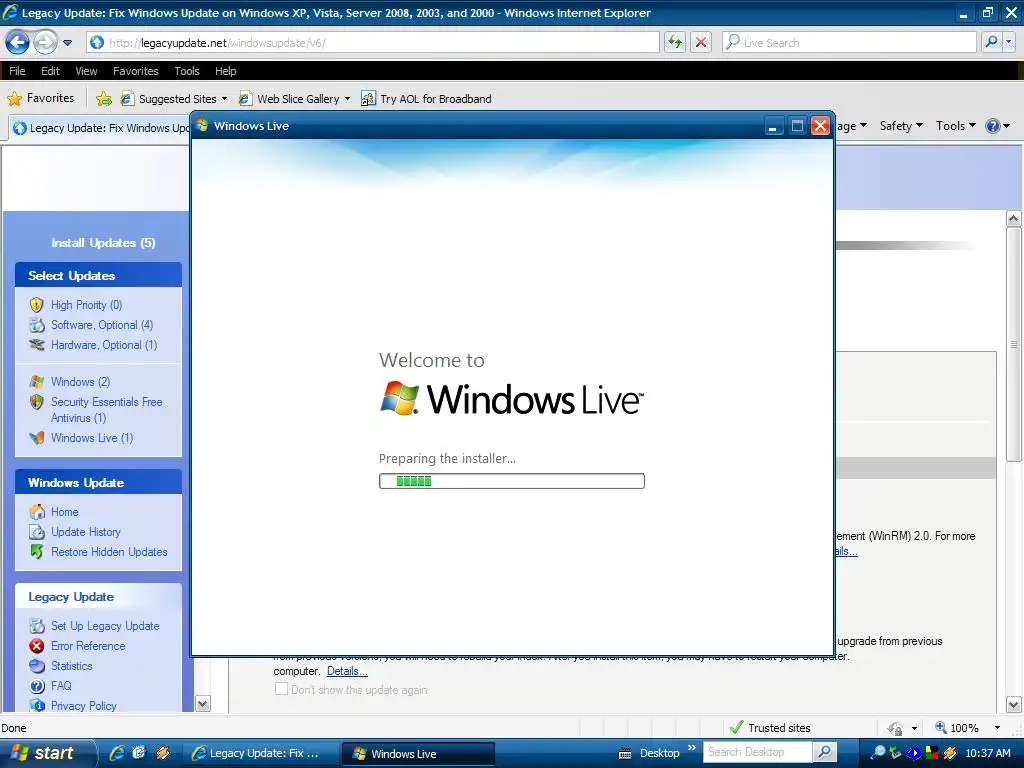Select Security Essentials Free Antivirus (1)
This screenshot has width=1024, height=768.
pyautogui.click(x=106, y=409)
